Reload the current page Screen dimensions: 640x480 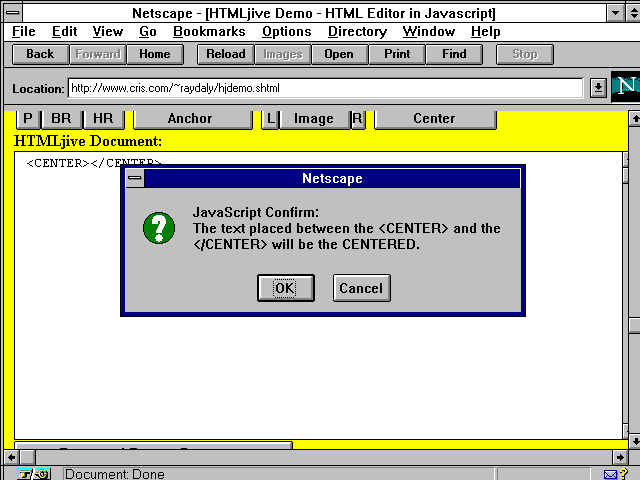226,54
